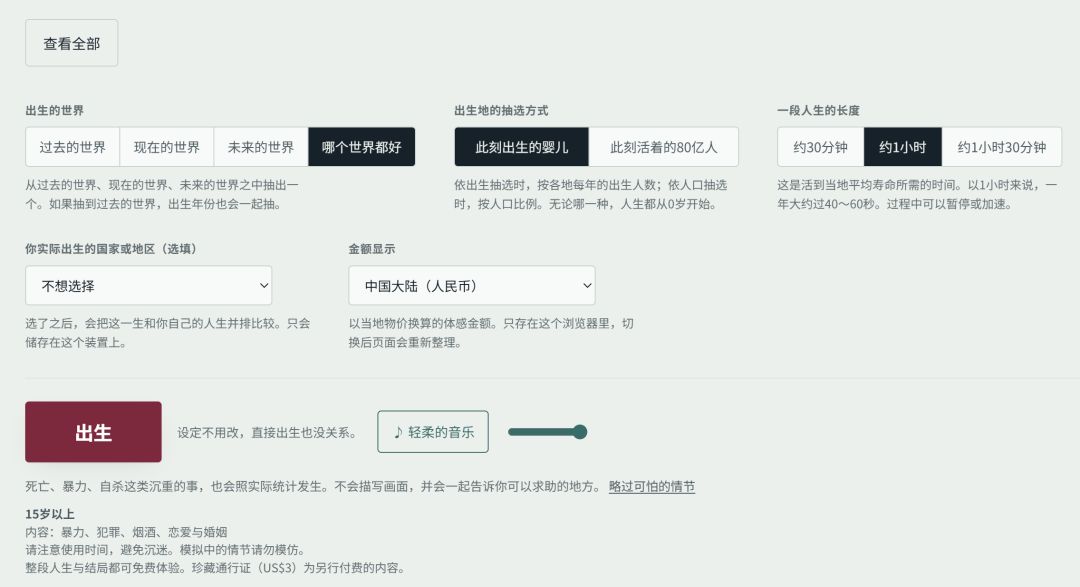Open the 略过可怕的情节 link

click(x=652, y=486)
